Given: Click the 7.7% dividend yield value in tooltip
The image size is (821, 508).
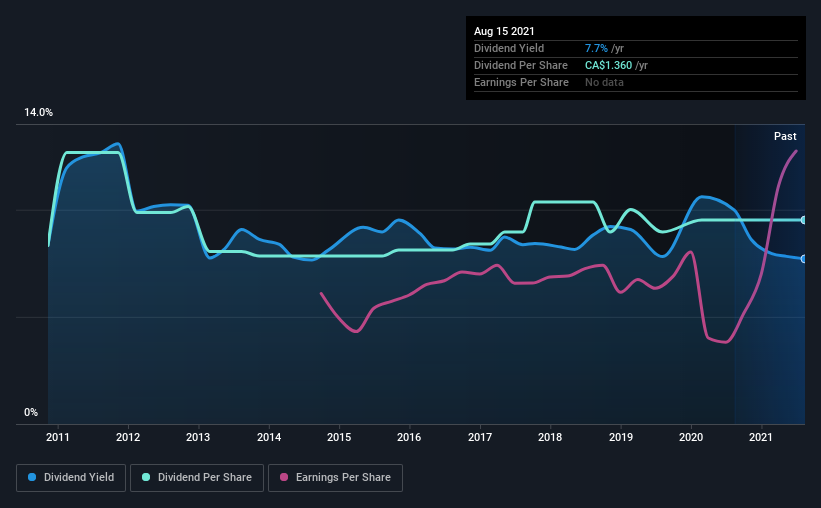Looking at the screenshot, I should tap(596, 48).
